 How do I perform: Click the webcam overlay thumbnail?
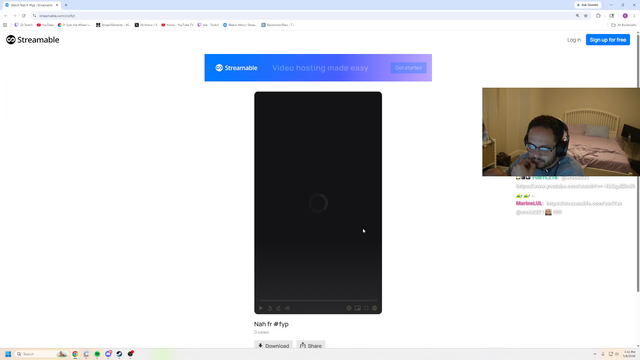[561, 132]
